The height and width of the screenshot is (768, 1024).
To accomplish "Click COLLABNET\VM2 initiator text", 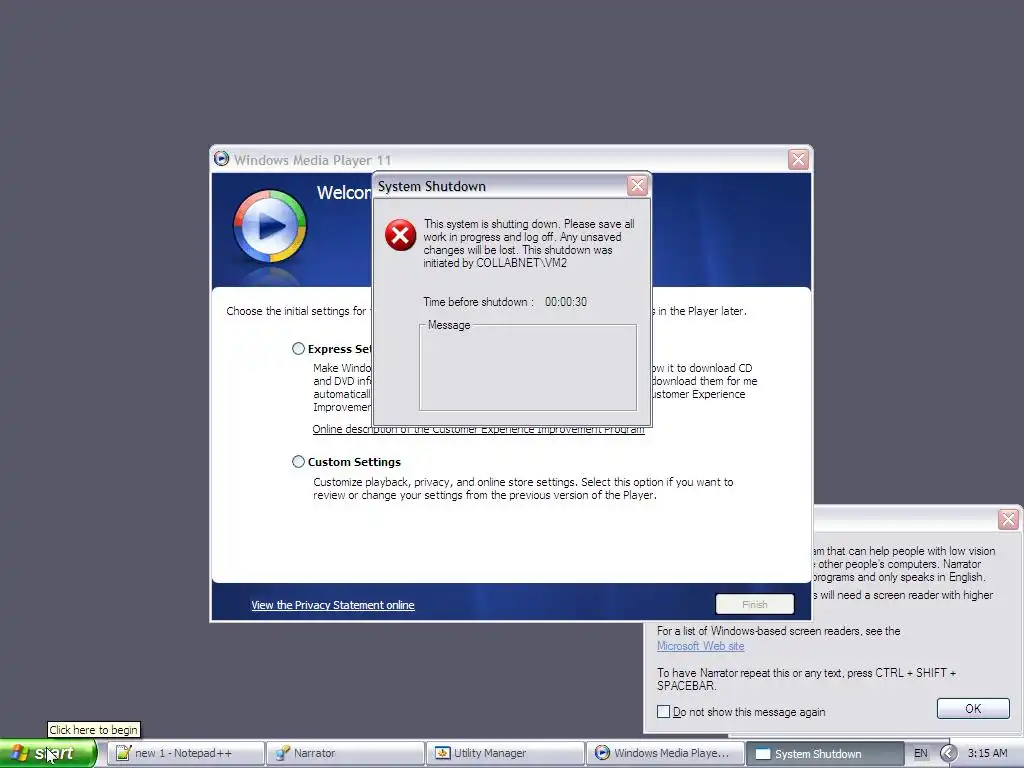I will point(521,263).
